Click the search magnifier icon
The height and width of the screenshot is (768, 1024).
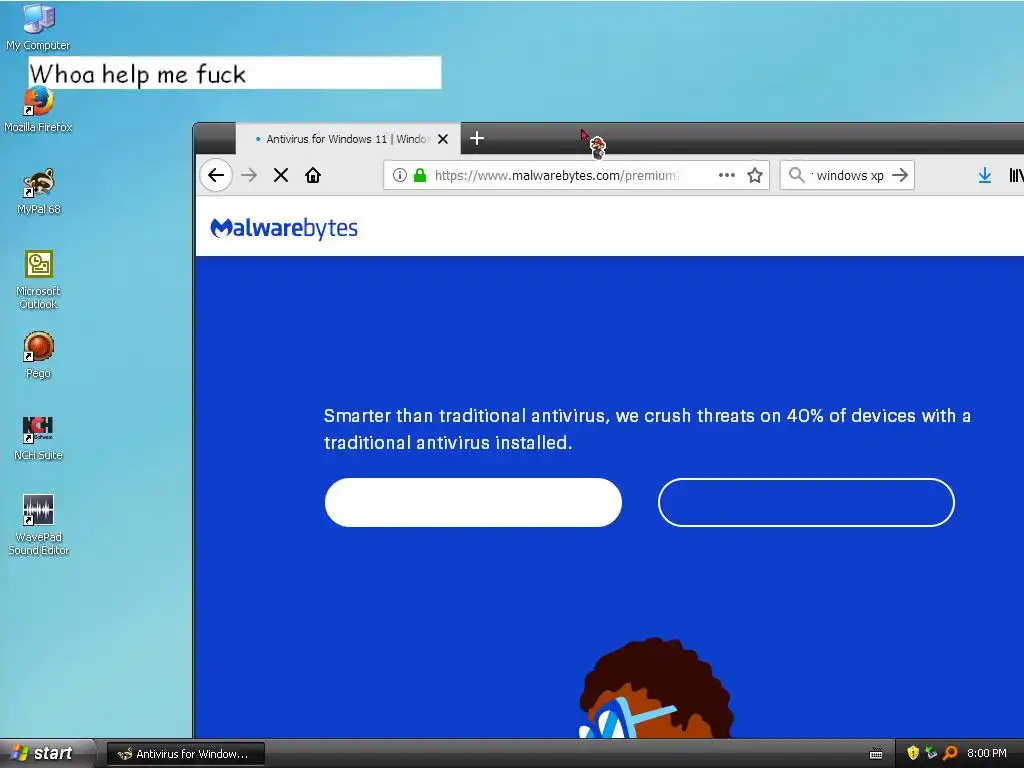click(x=796, y=175)
